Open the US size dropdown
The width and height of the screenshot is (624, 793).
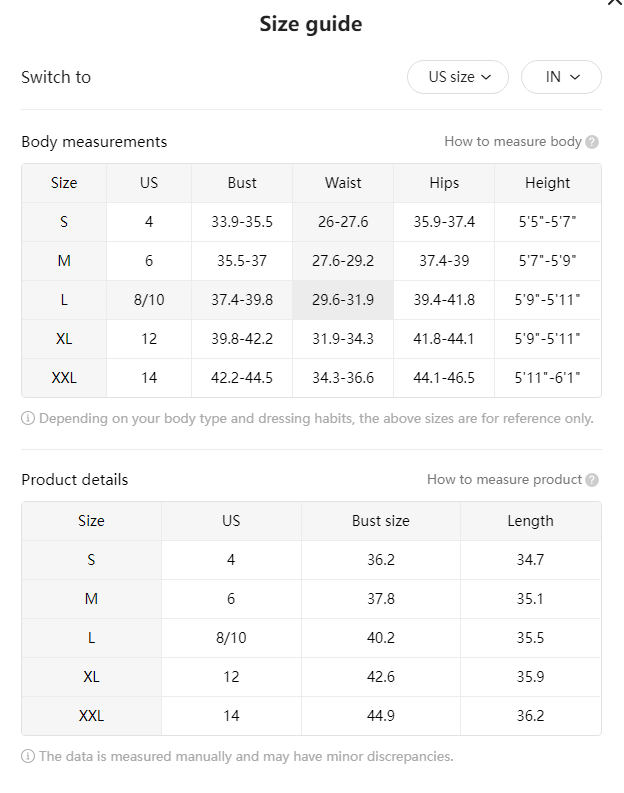[458, 77]
